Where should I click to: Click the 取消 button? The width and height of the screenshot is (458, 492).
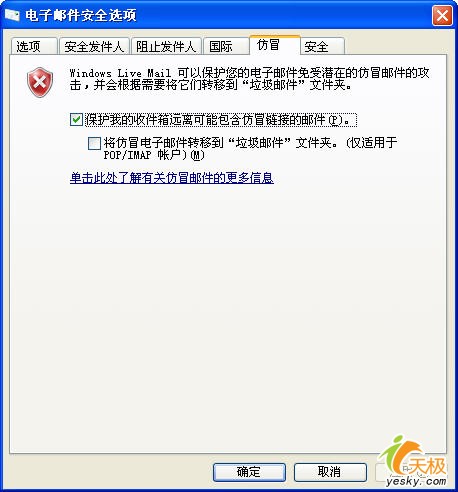pyautogui.click(x=330, y=472)
